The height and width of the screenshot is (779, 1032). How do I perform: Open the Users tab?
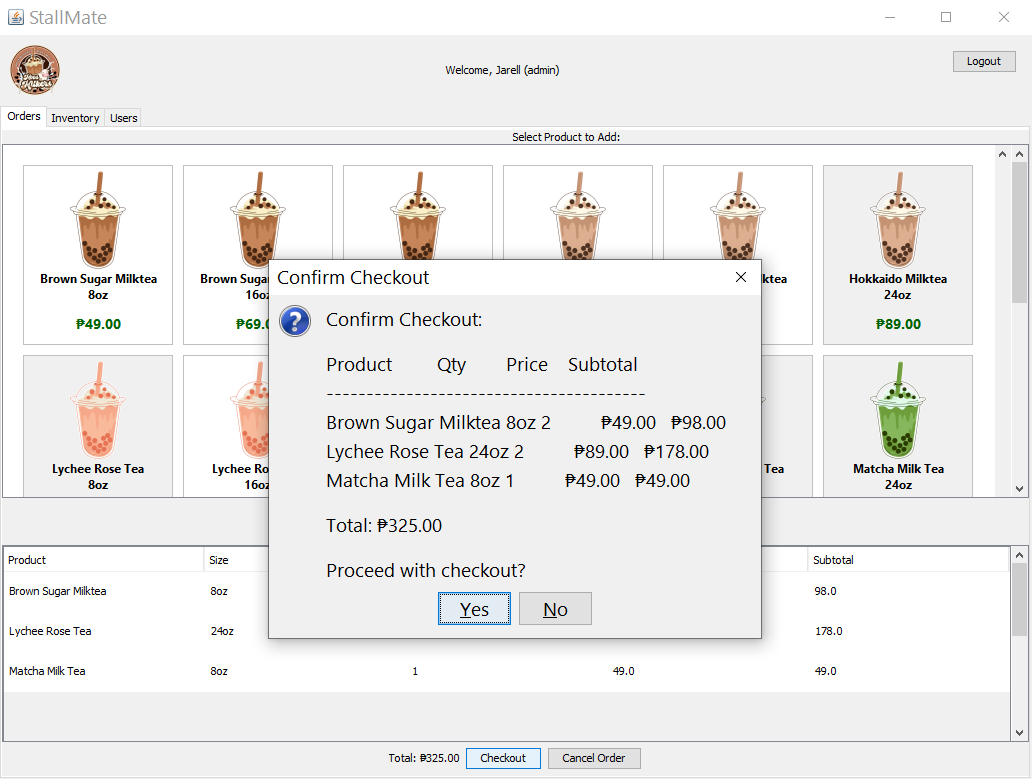click(123, 118)
